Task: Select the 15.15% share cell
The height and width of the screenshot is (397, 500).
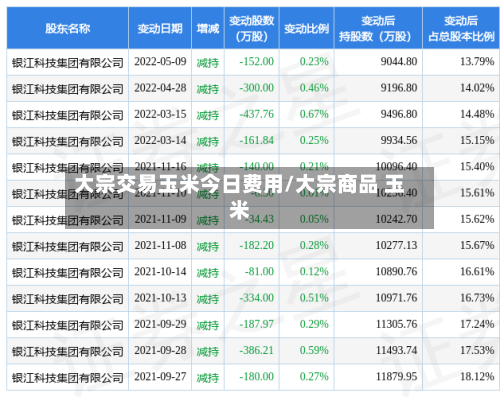Action: (477, 140)
